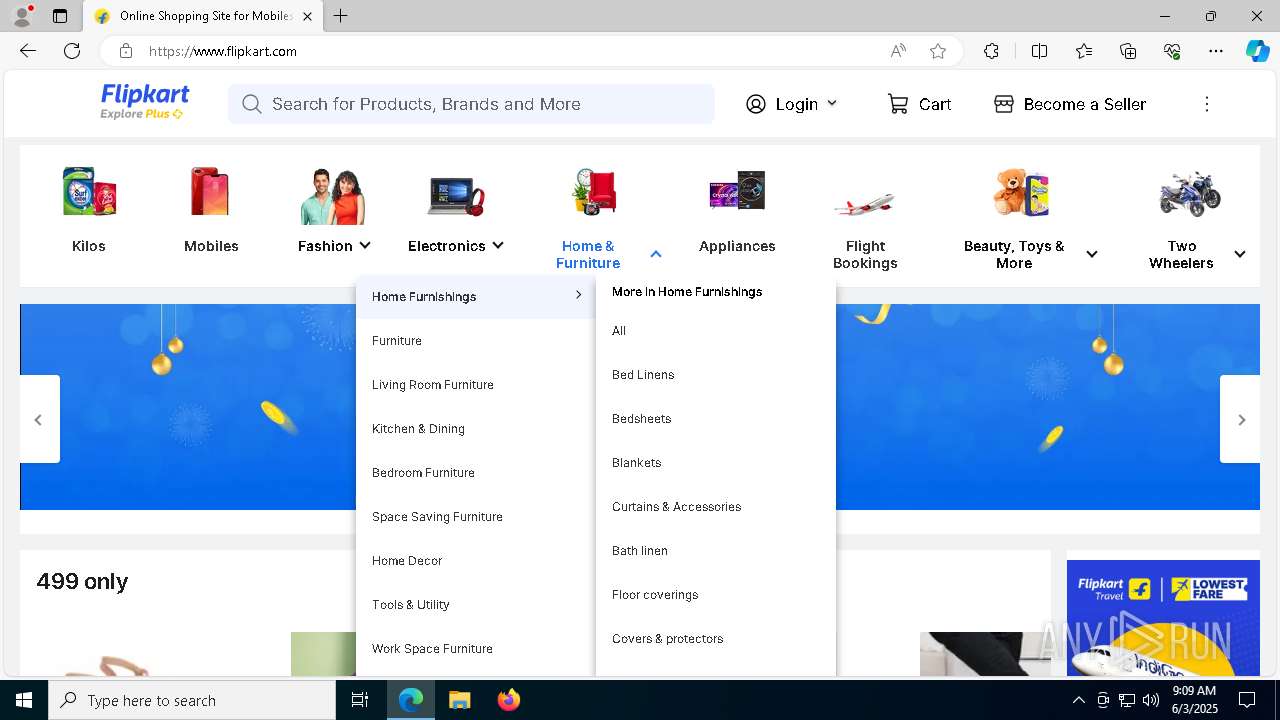Click the browser back arrow

28,51
